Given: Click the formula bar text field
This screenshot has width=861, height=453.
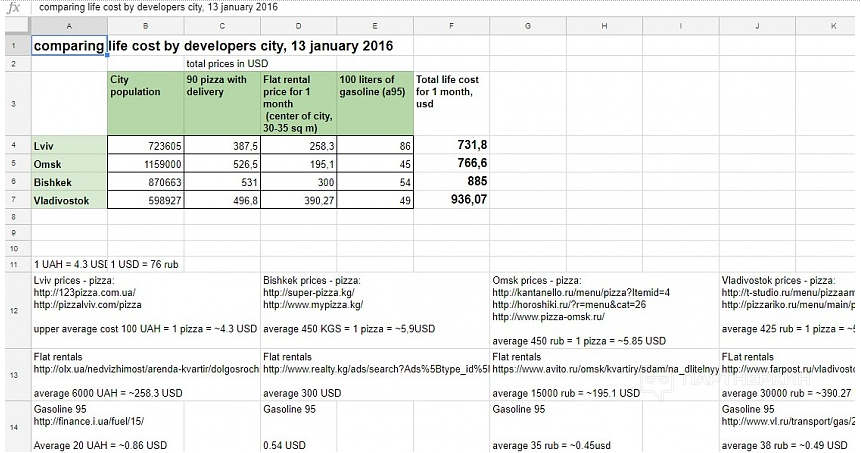Looking at the screenshot, I should point(445,8).
